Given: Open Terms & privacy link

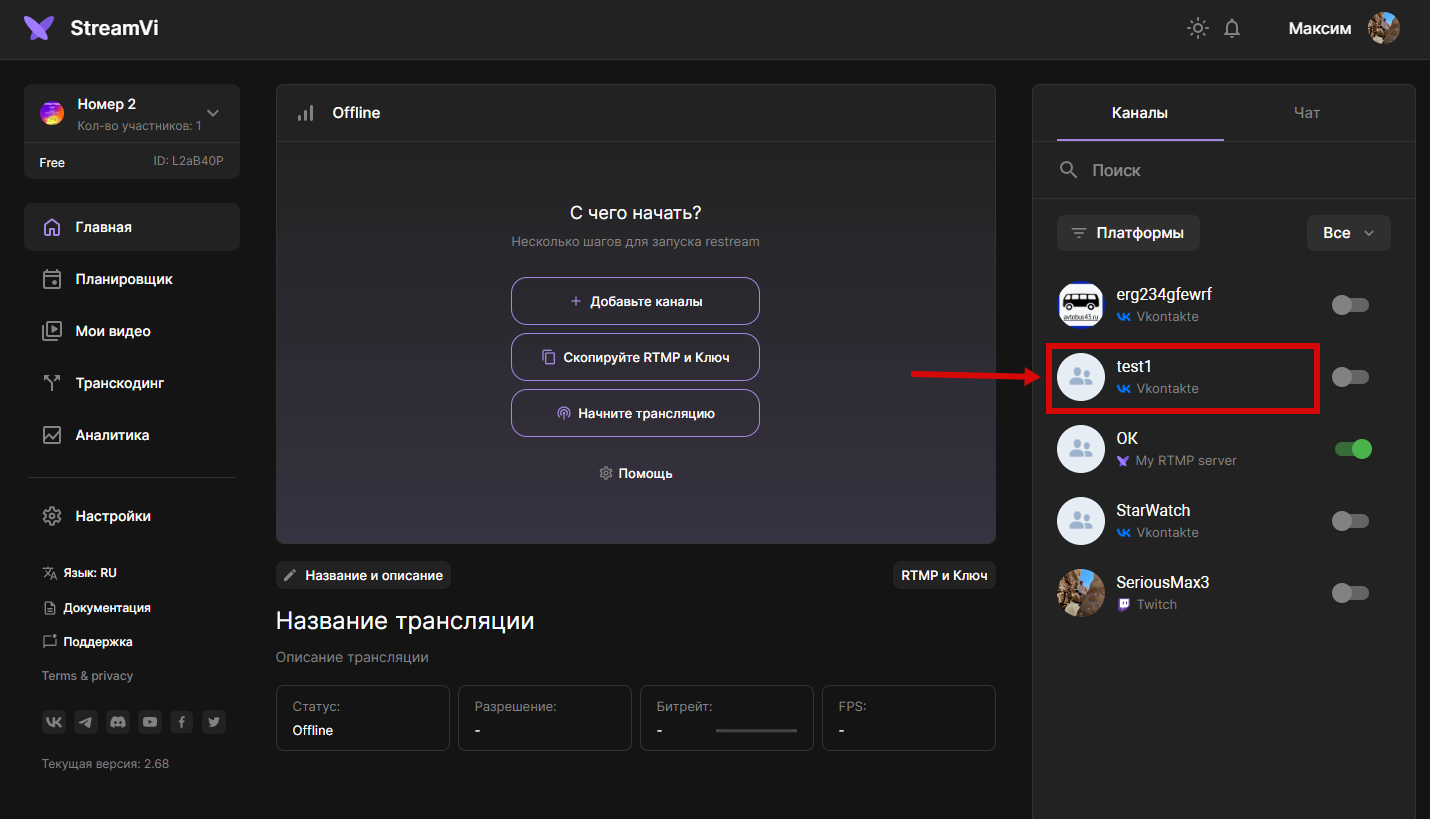Looking at the screenshot, I should coord(87,676).
